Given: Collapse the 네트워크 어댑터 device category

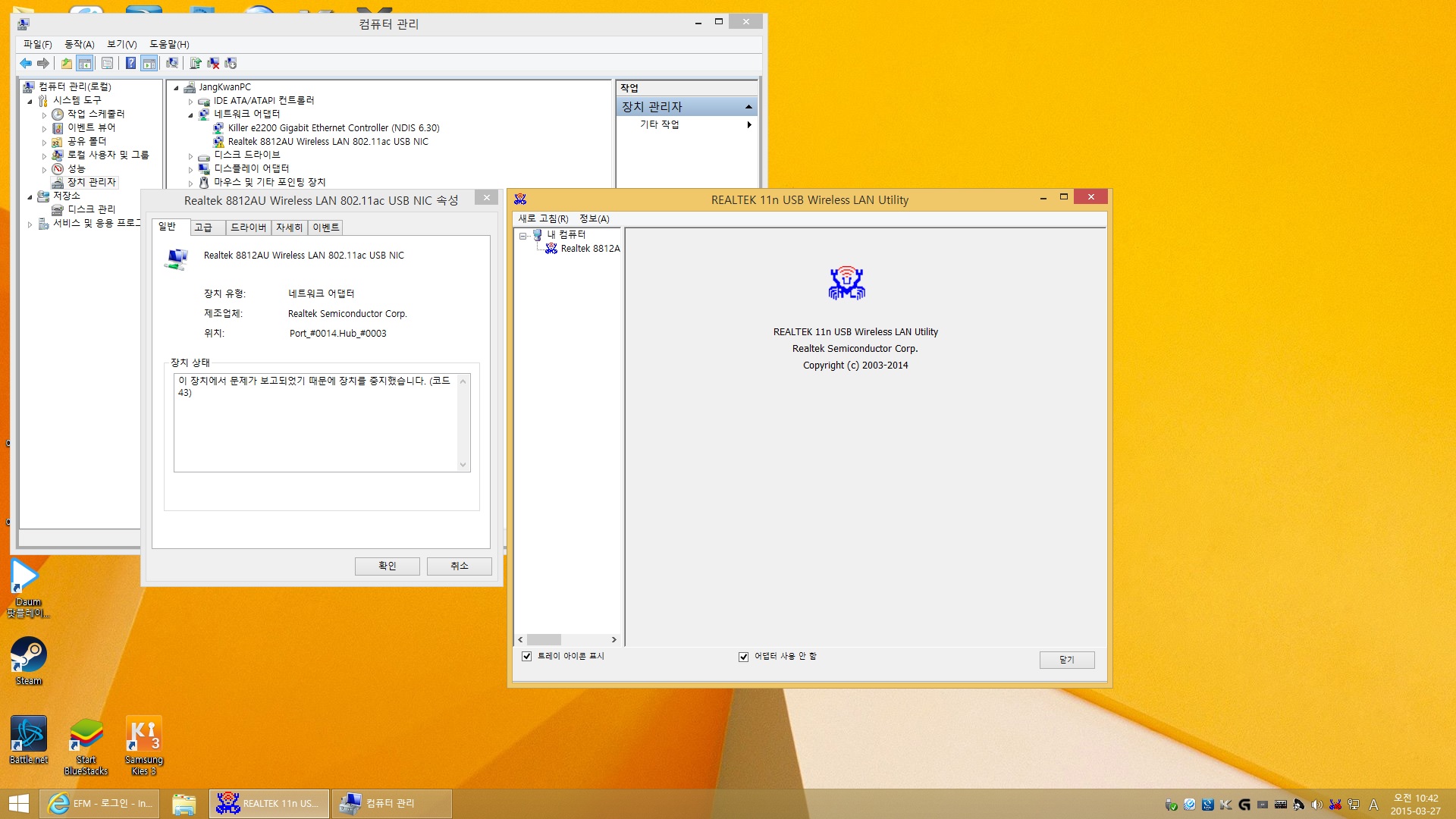Looking at the screenshot, I should (190, 115).
